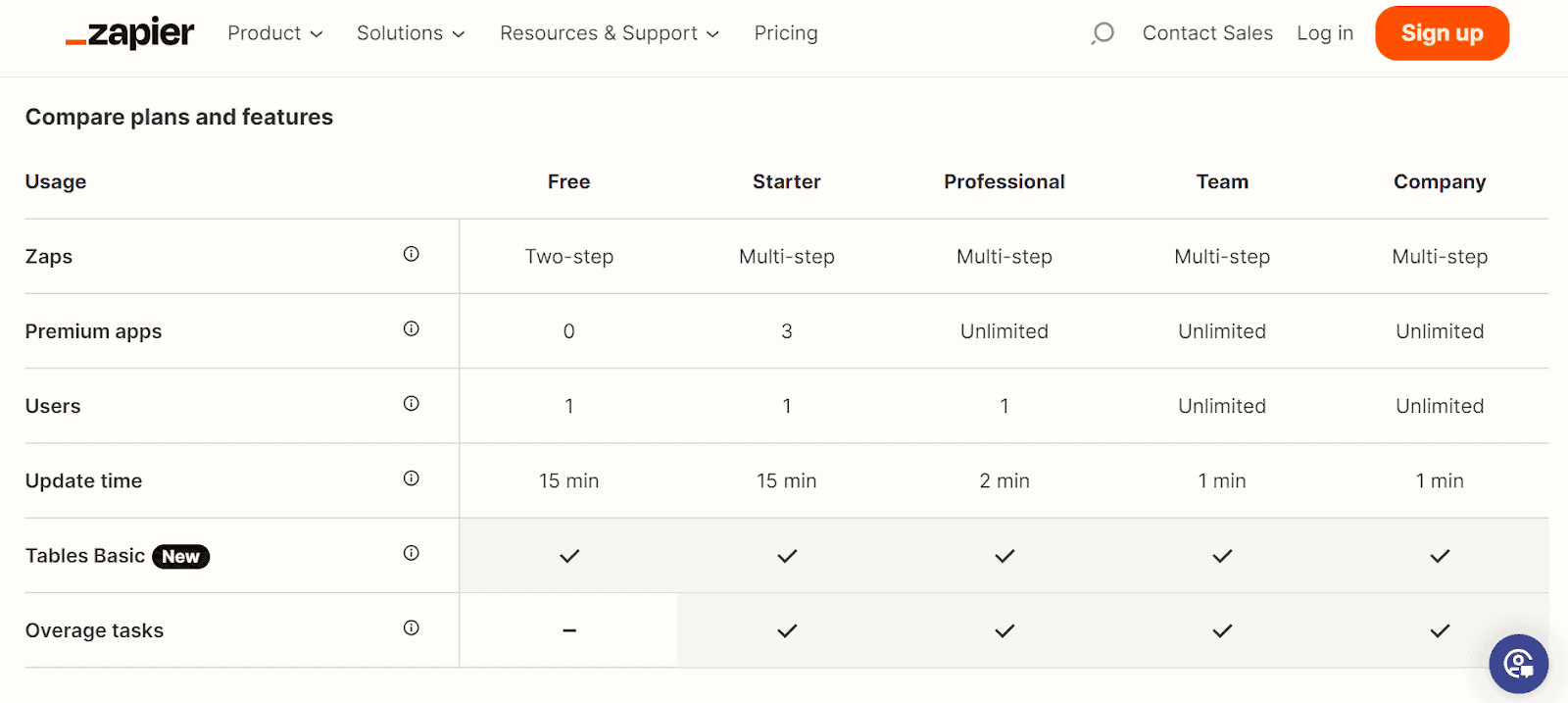The width and height of the screenshot is (1568, 703).
Task: Open the chat support bubble icon
Action: coord(1518,664)
